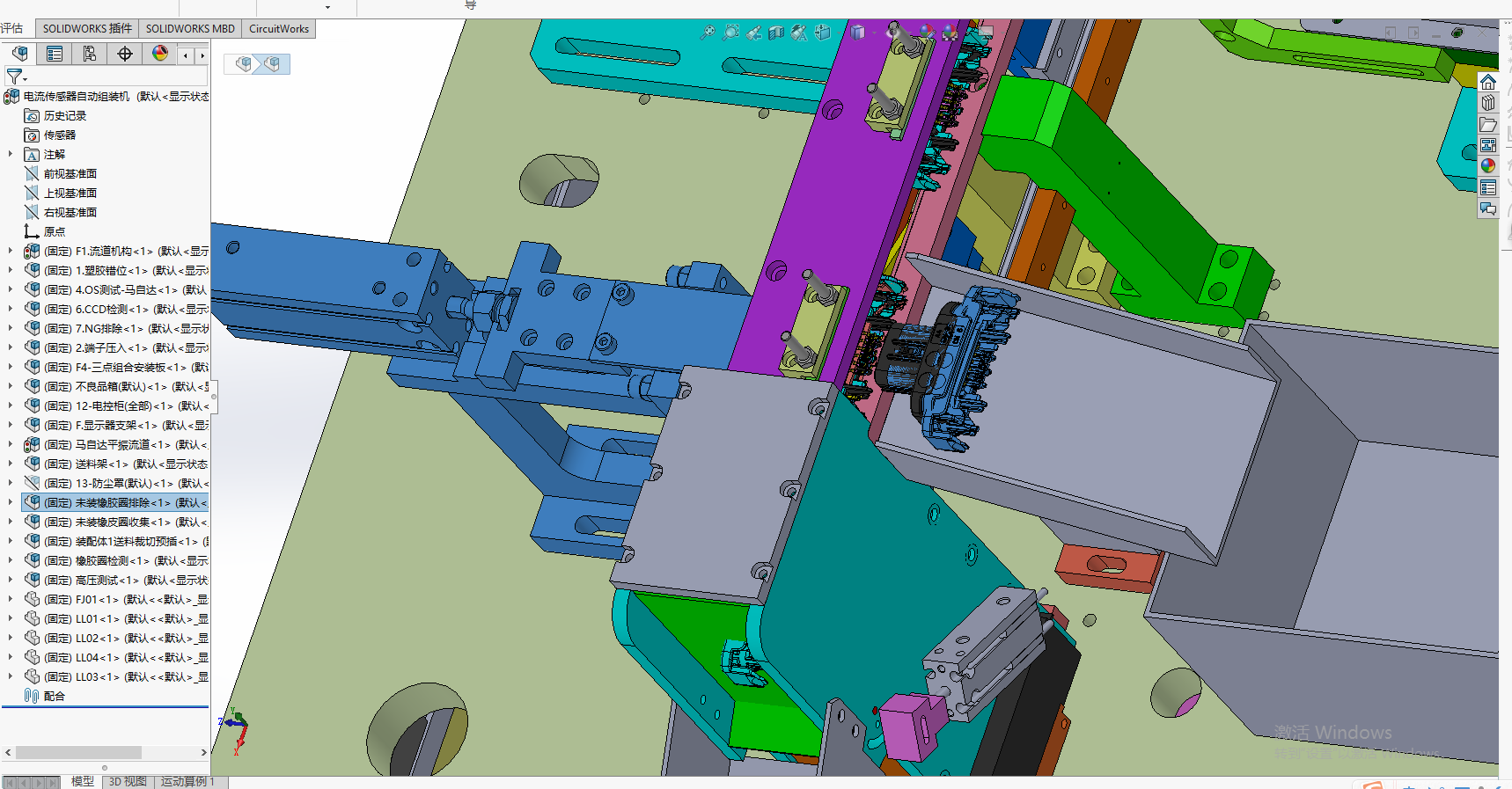The image size is (1512, 789).
Task: Switch to CircuitWorks tab
Action: pos(279,29)
